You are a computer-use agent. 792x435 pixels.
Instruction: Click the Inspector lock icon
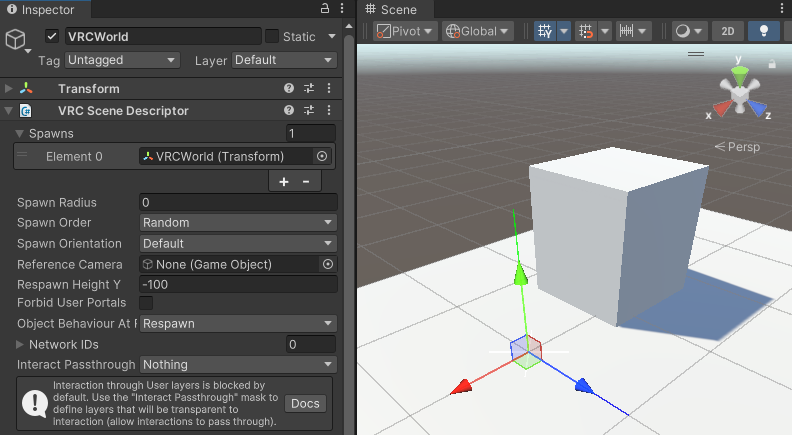325,9
